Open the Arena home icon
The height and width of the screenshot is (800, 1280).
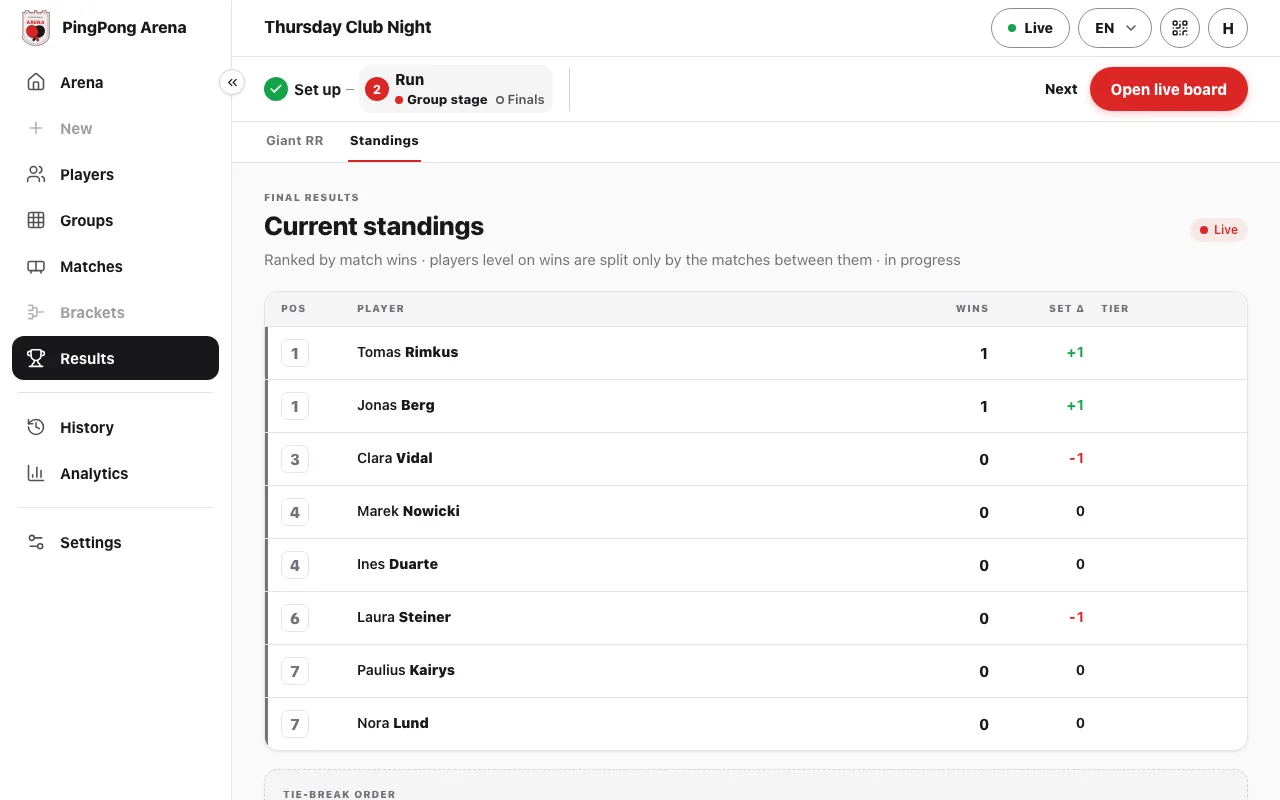point(36,82)
